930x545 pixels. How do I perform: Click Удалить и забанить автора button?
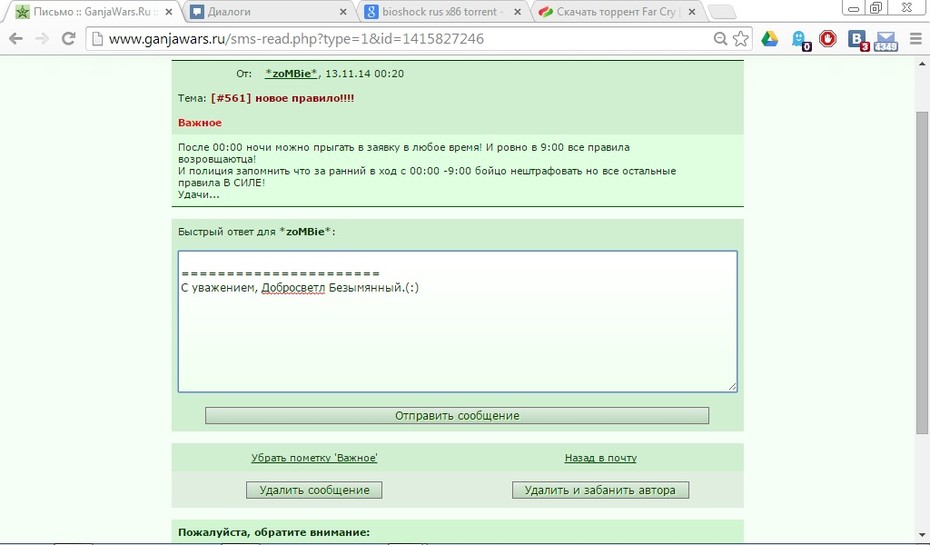point(600,490)
